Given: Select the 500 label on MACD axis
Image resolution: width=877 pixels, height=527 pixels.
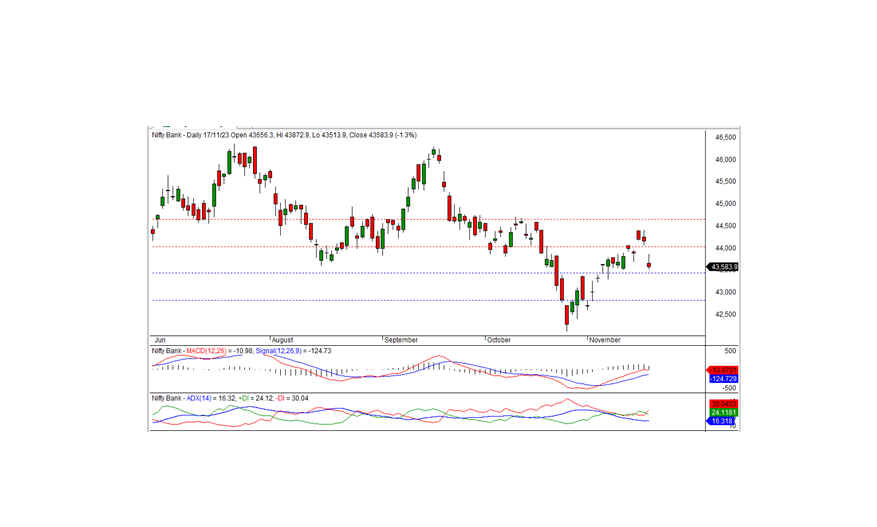Looking at the screenshot, I should click(732, 351).
